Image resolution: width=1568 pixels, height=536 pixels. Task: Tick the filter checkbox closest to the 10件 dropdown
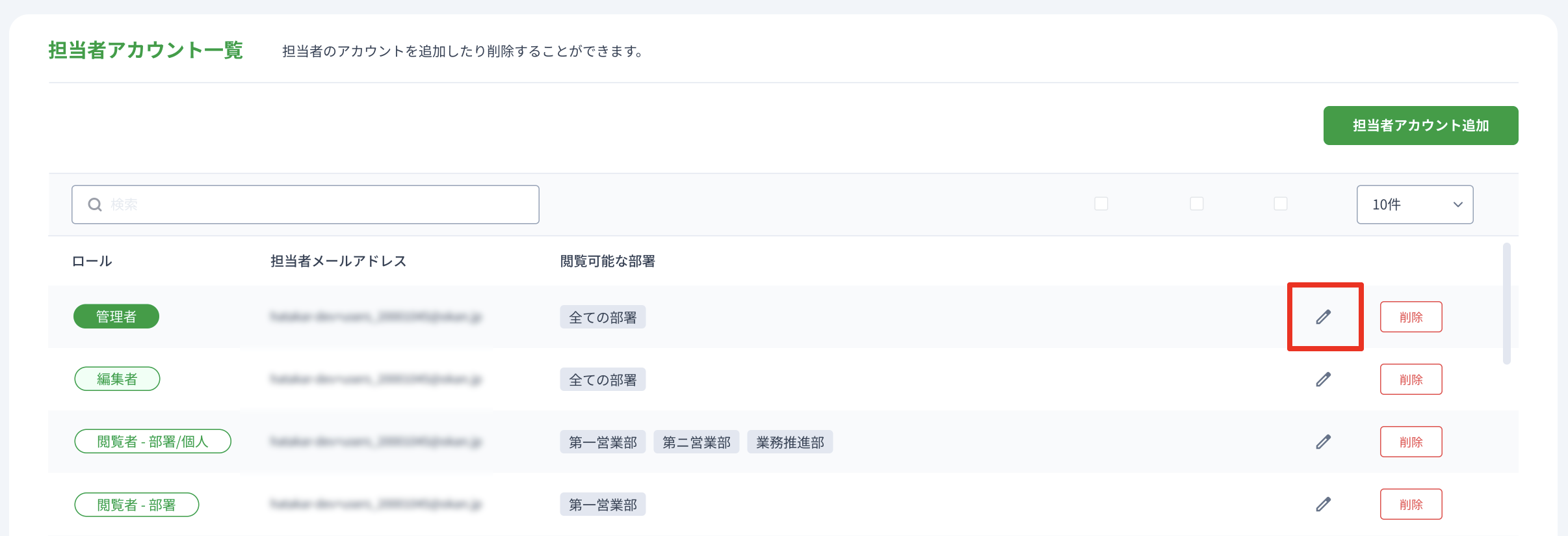[1281, 204]
